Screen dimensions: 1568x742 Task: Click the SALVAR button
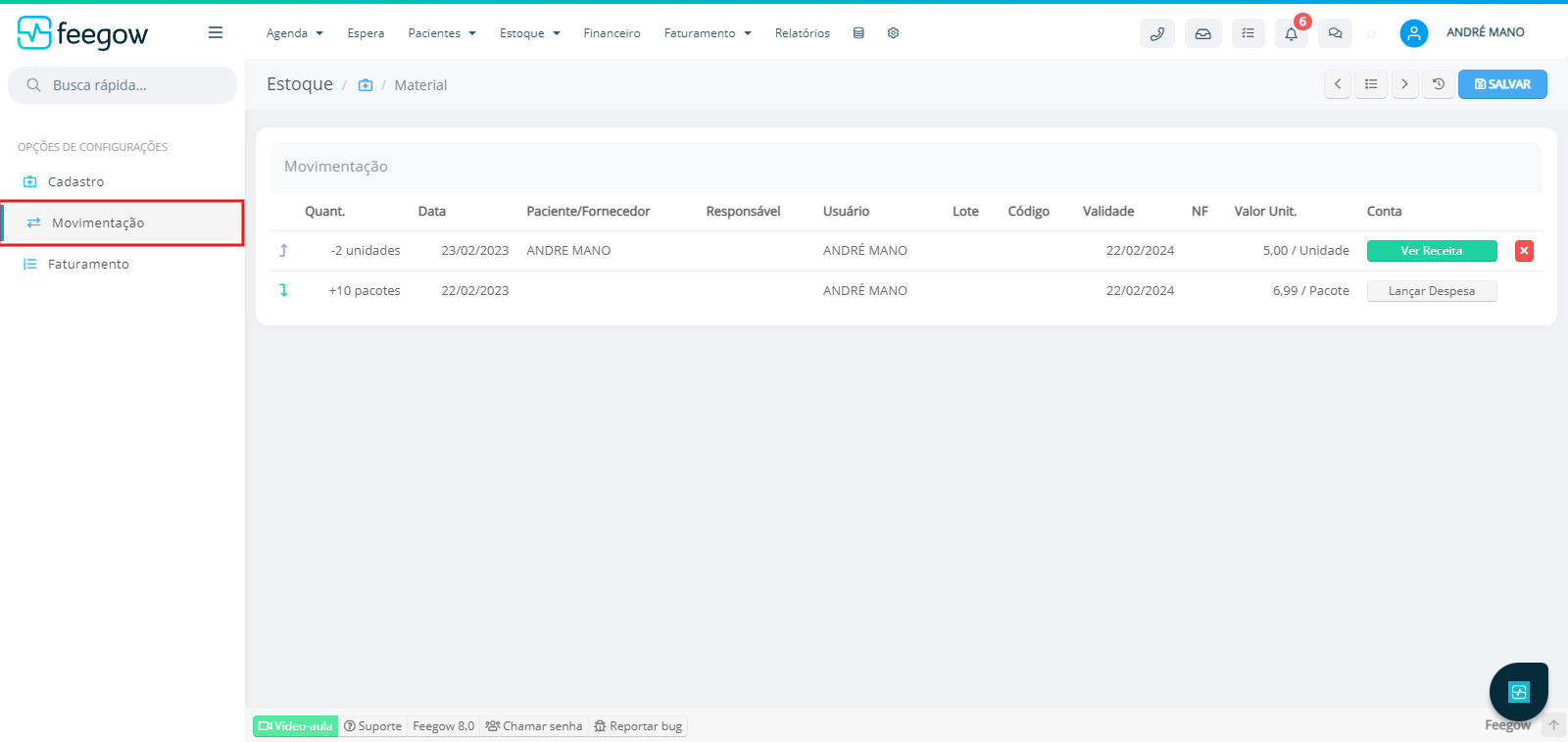(x=1502, y=84)
